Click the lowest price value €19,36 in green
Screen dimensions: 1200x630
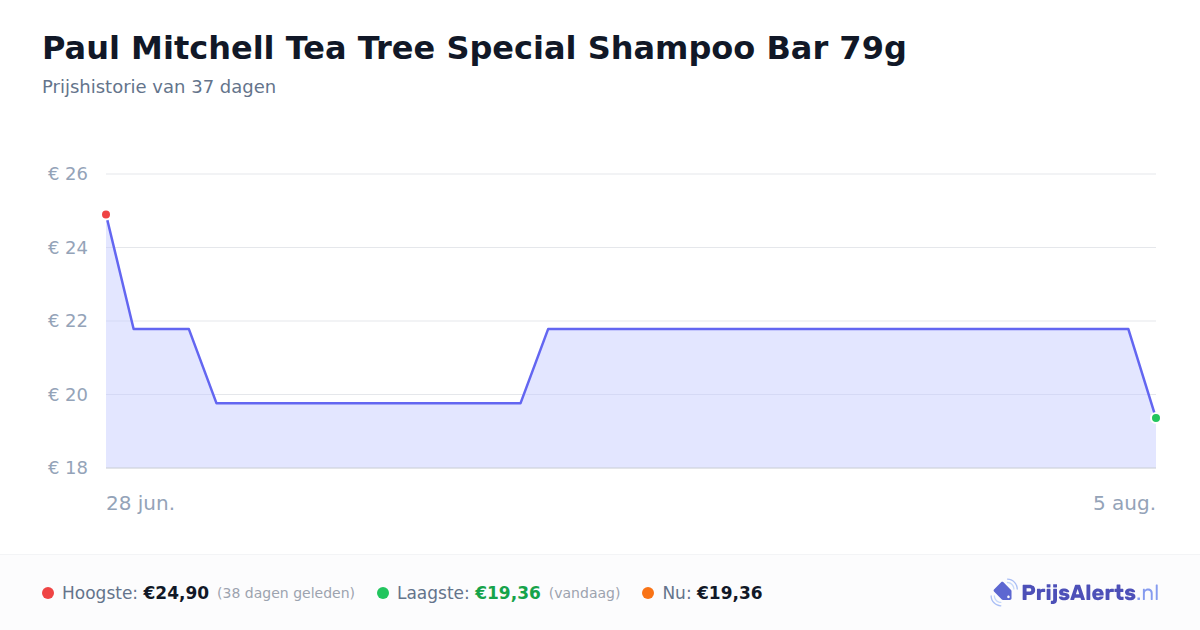coord(508,593)
